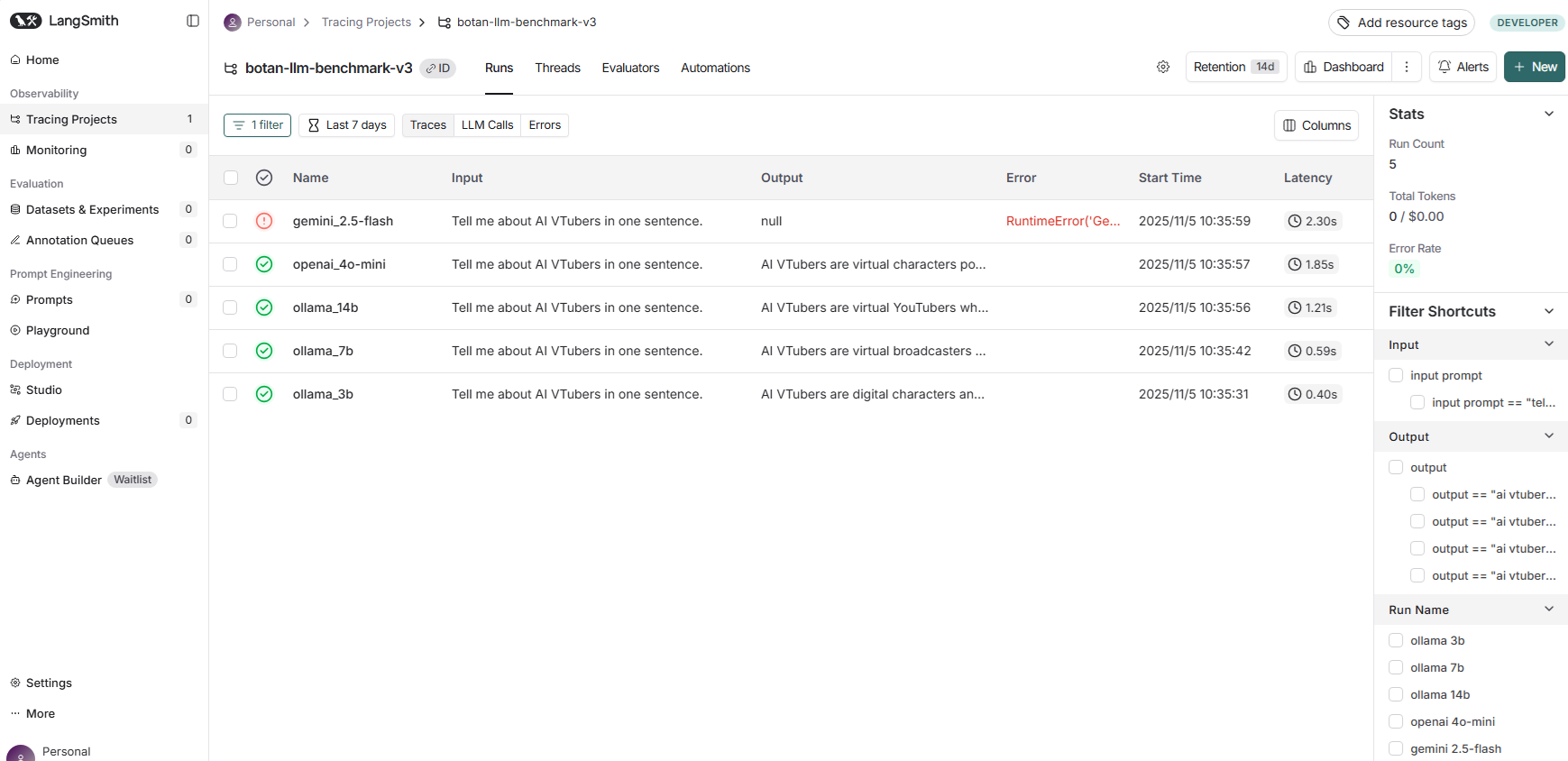Viewport: 1568px width, 761px height.
Task: Collapse the Output filter group
Action: (1549, 436)
